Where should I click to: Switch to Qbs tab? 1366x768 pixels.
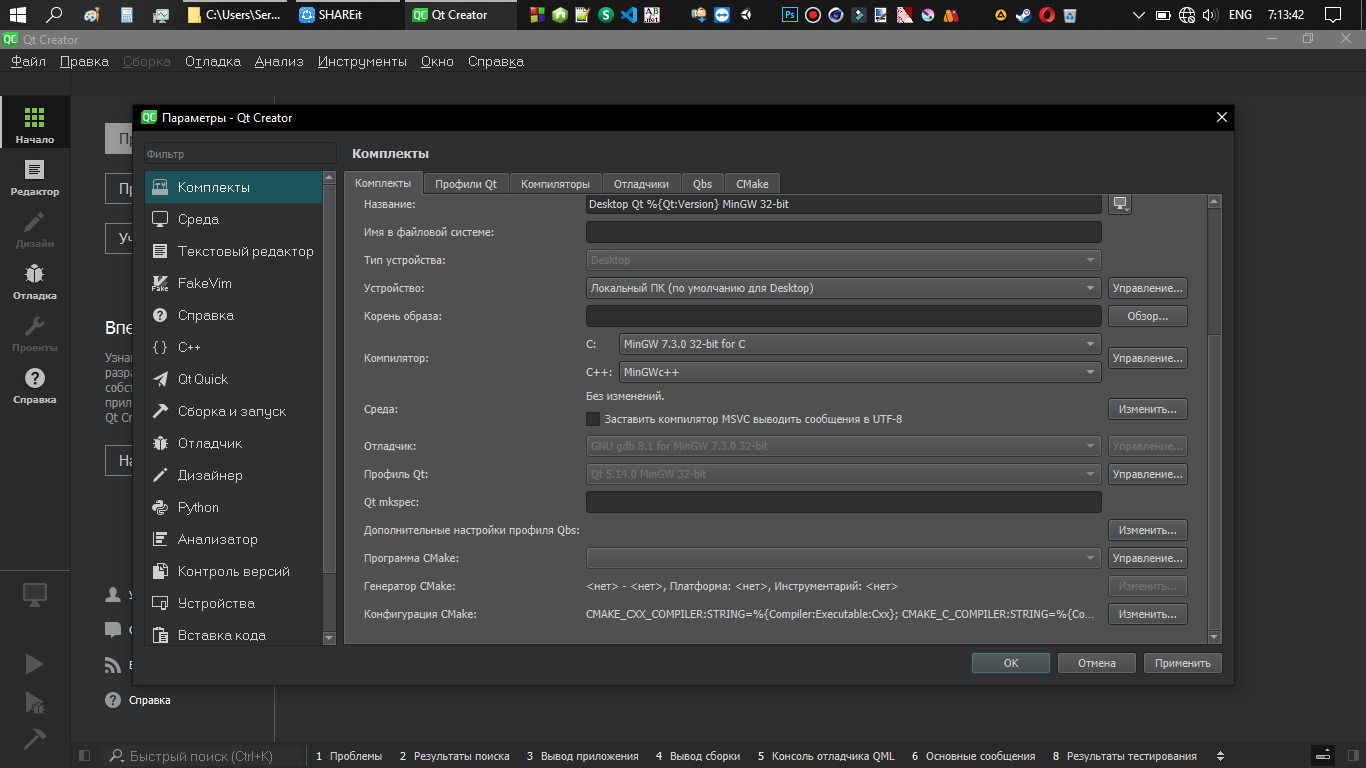click(x=702, y=184)
